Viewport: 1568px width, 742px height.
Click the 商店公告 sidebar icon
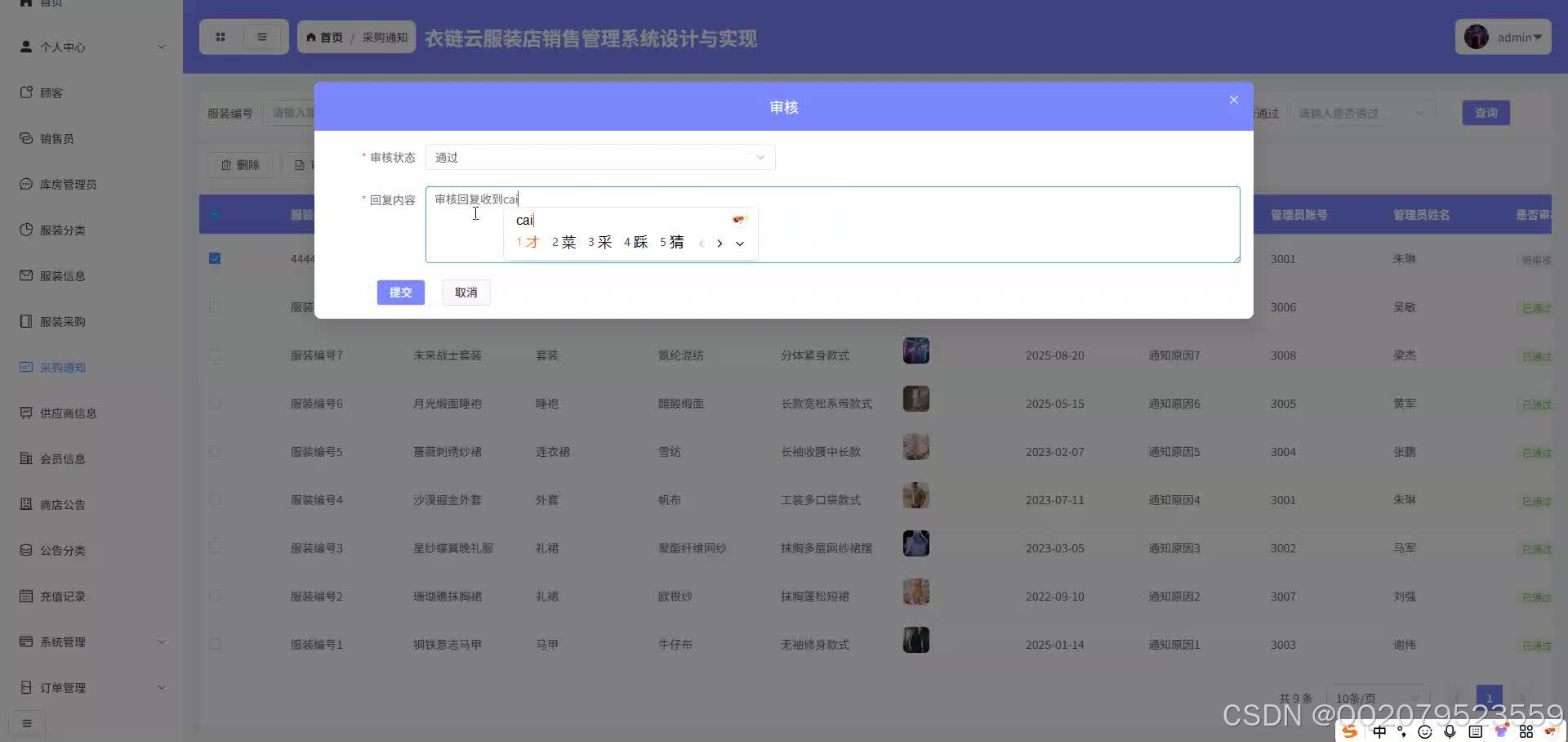tap(26, 504)
